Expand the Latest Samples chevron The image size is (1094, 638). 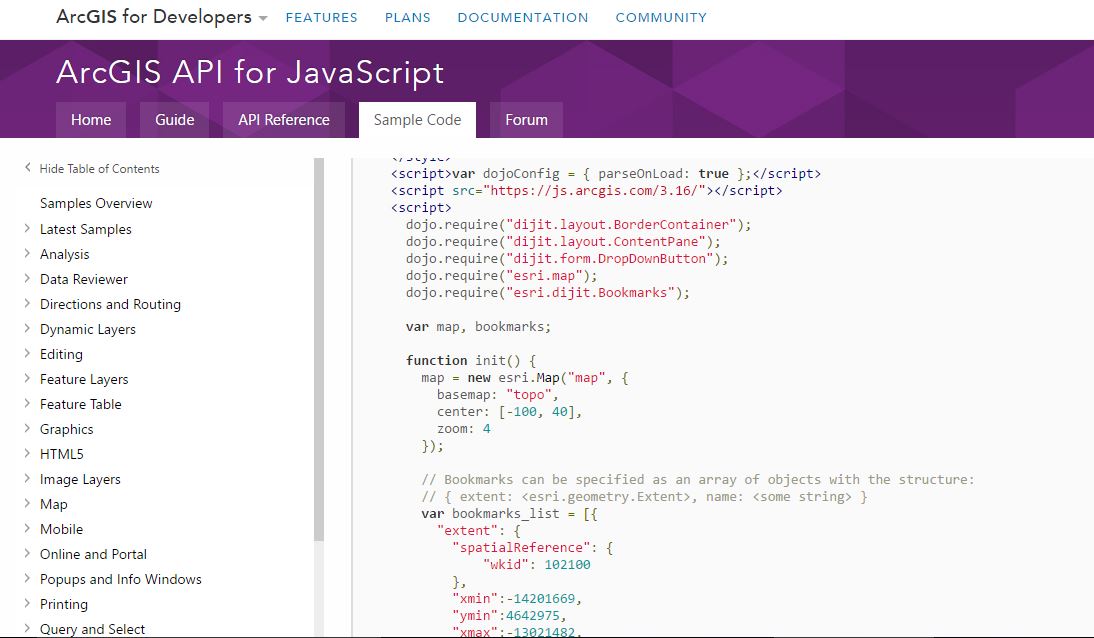pyautogui.click(x=27, y=228)
